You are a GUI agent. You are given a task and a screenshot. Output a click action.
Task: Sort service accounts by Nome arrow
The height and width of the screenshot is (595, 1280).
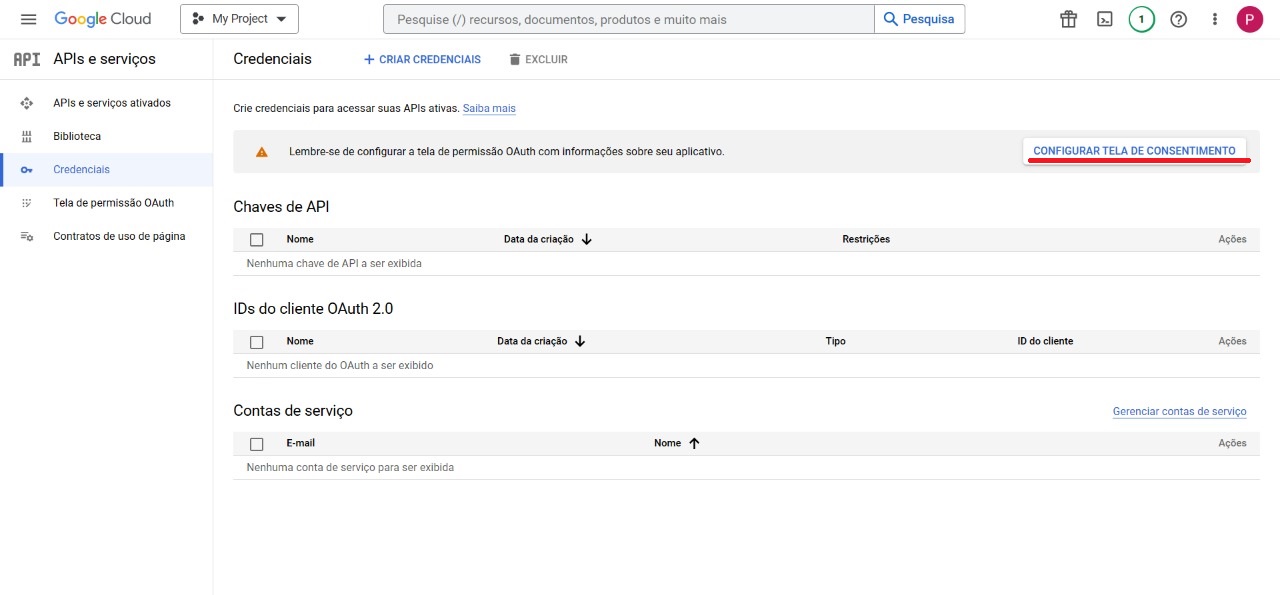[694, 443]
